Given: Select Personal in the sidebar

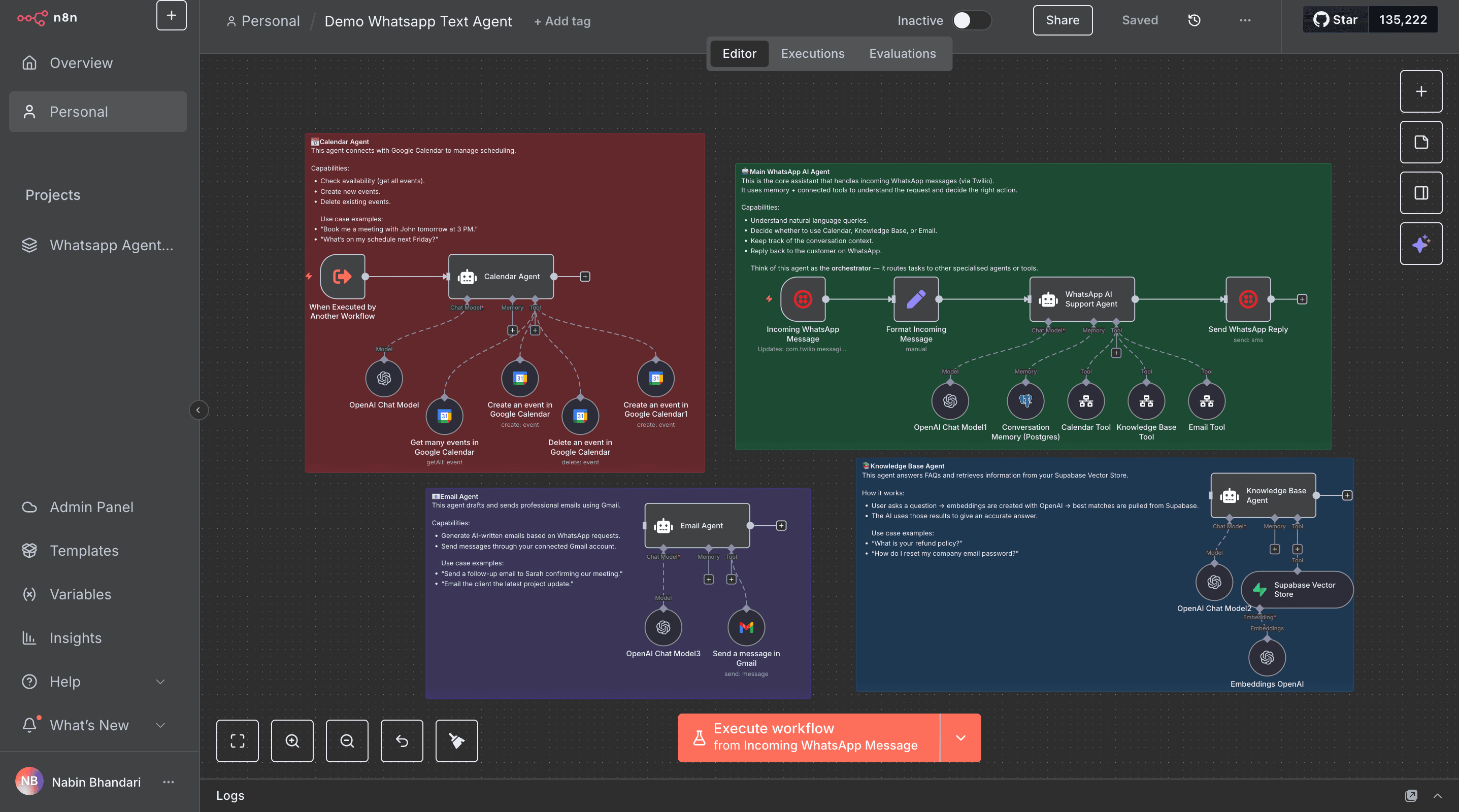Looking at the screenshot, I should tap(97, 112).
